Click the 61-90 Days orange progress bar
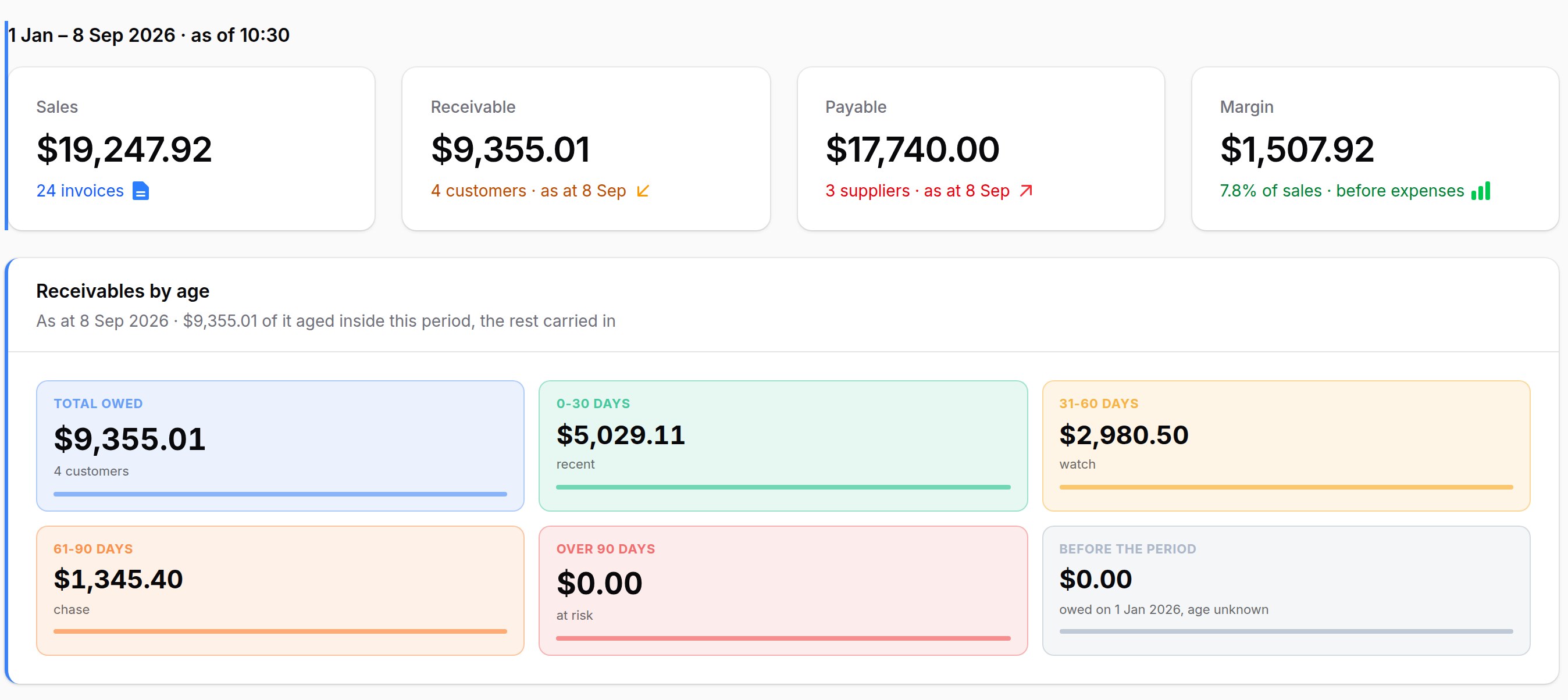Screen dimensions: 1568x700 tap(280, 632)
